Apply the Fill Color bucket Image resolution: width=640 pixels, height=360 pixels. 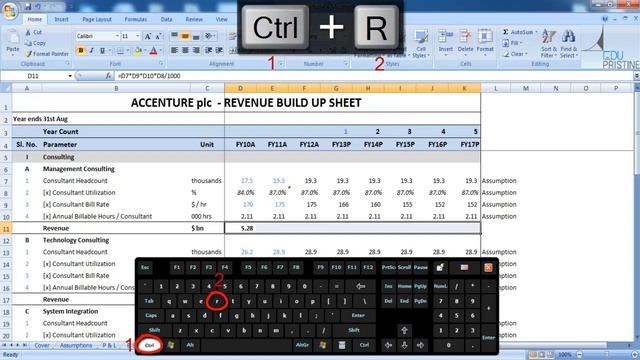tap(138, 51)
